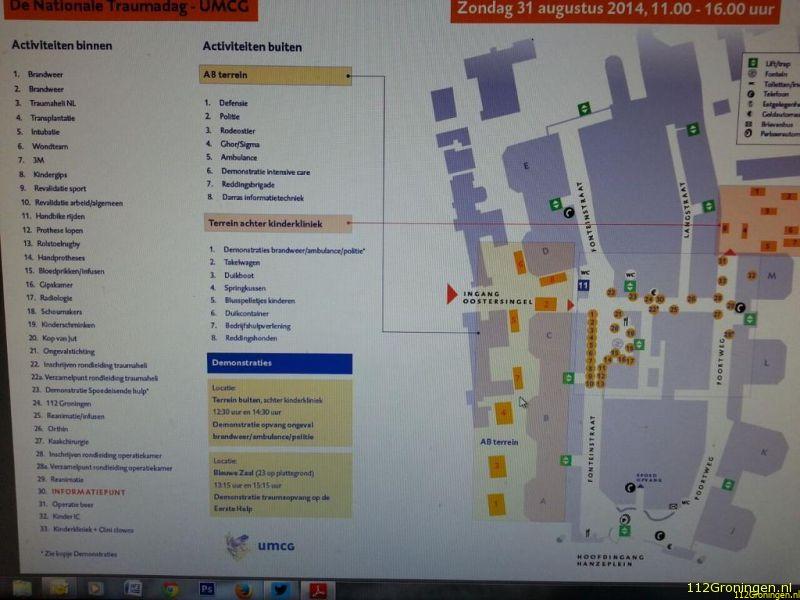Click the "Terrein achter kinderkliniek" heading box

277,223
